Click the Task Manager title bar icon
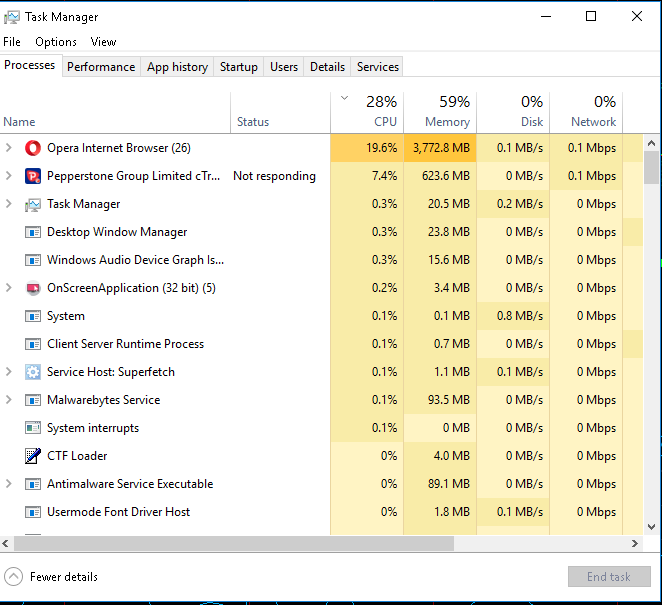 (11, 17)
